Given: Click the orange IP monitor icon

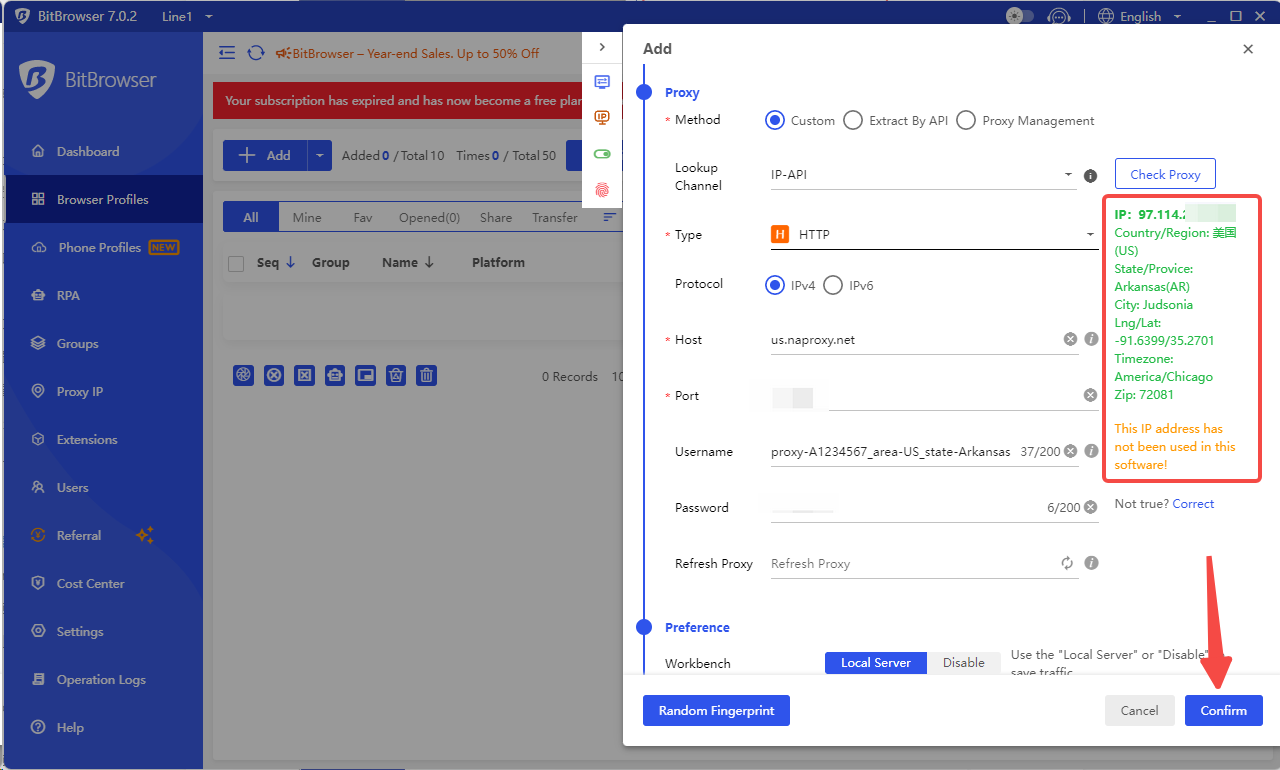Looking at the screenshot, I should point(602,117).
